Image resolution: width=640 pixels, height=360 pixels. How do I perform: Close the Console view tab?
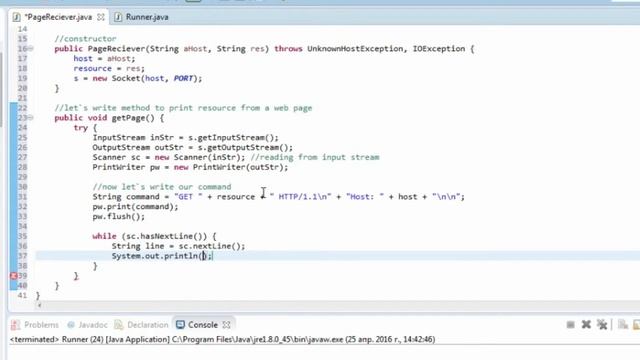(x=227, y=325)
